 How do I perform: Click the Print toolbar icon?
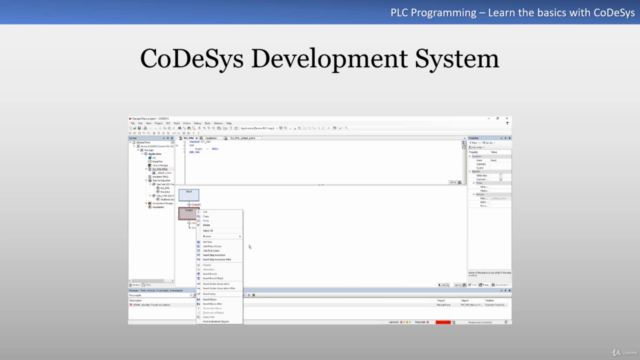point(145,128)
